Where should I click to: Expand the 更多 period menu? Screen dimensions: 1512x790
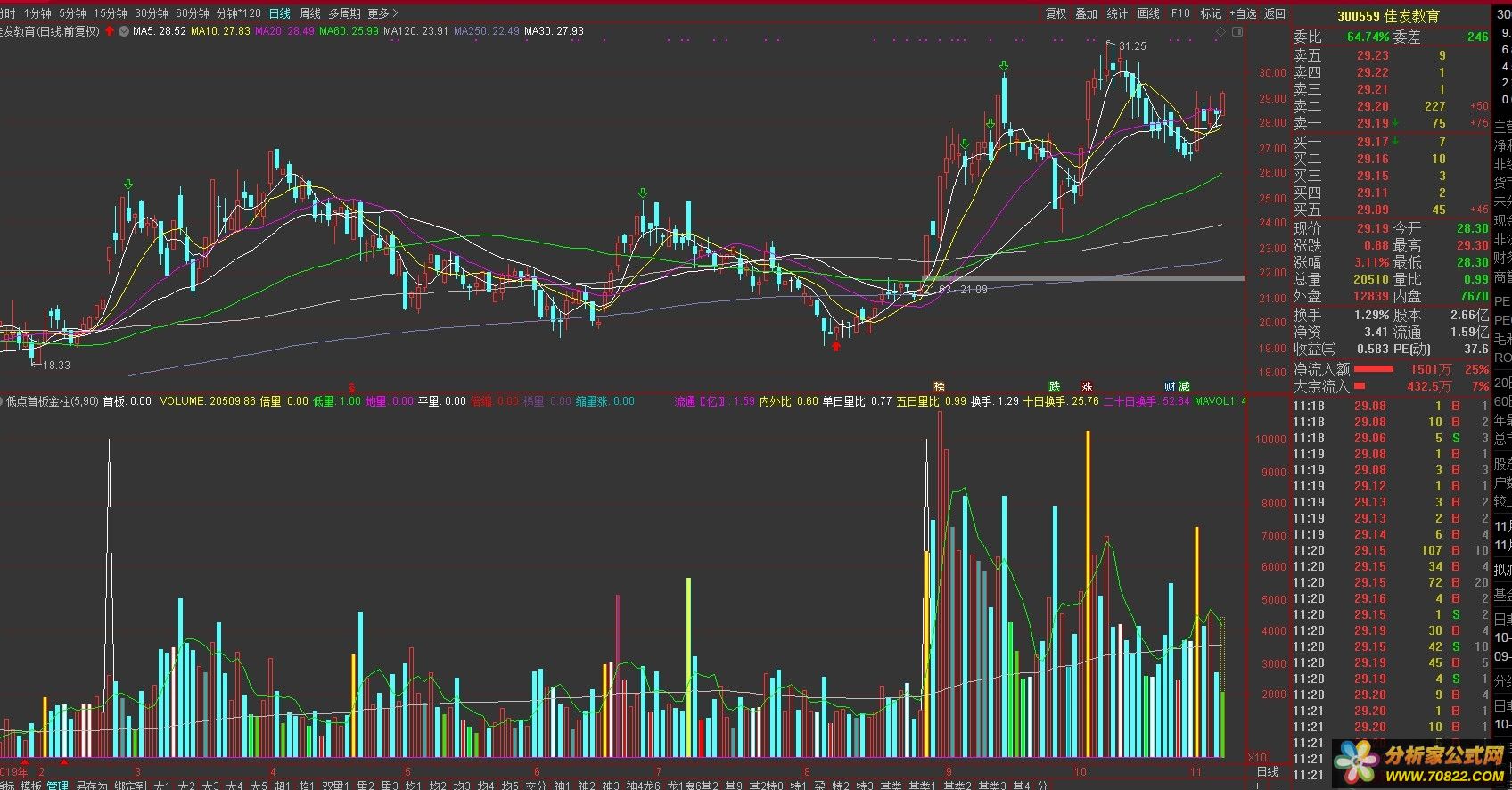pyautogui.click(x=382, y=13)
